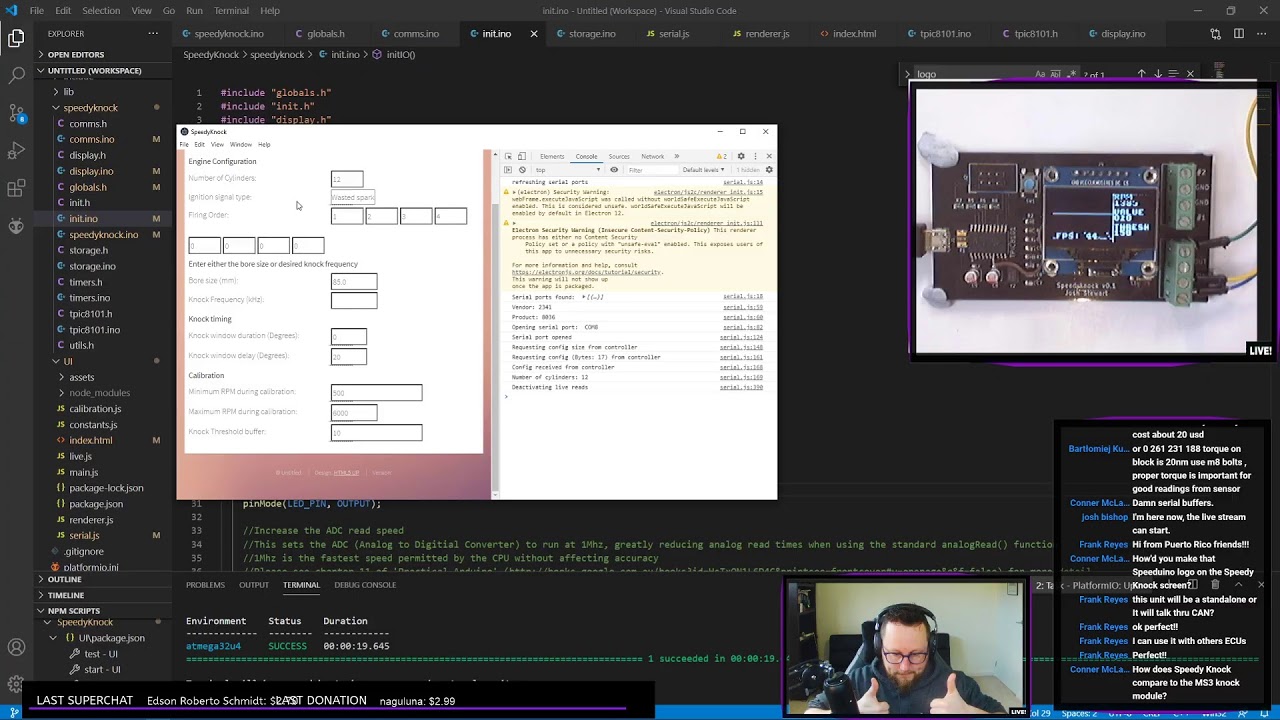The height and width of the screenshot is (720, 1280).
Task: Open SpeedyKnock File menu
Action: [x=184, y=145]
